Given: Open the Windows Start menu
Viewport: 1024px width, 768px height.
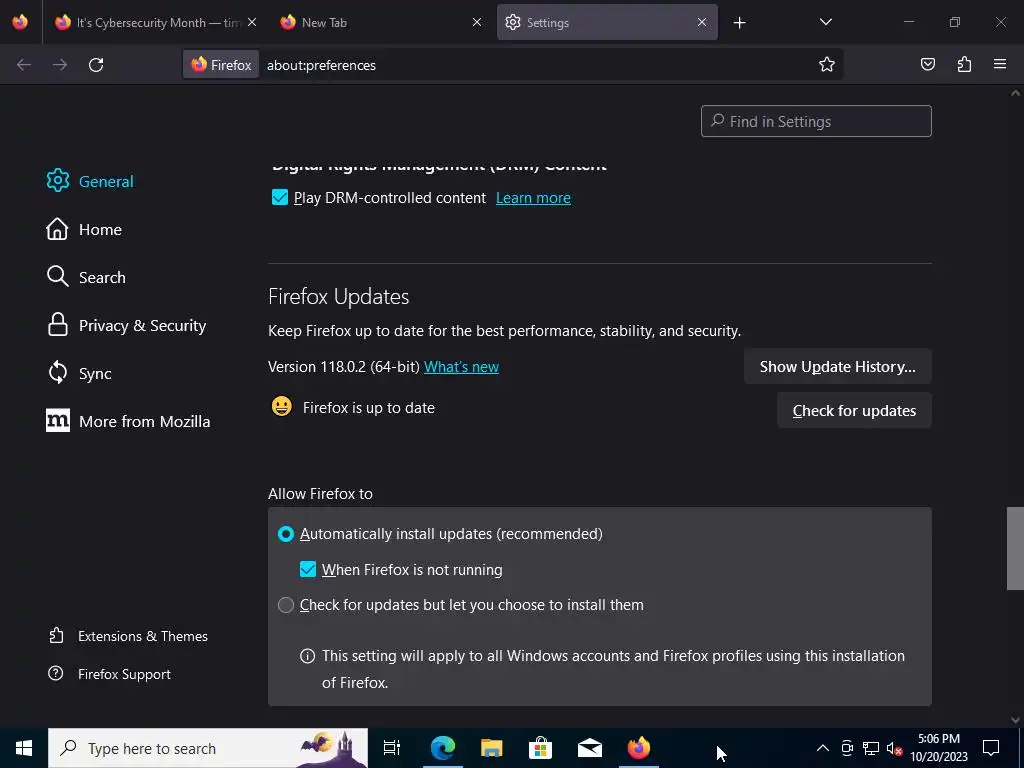Looking at the screenshot, I should (x=24, y=748).
